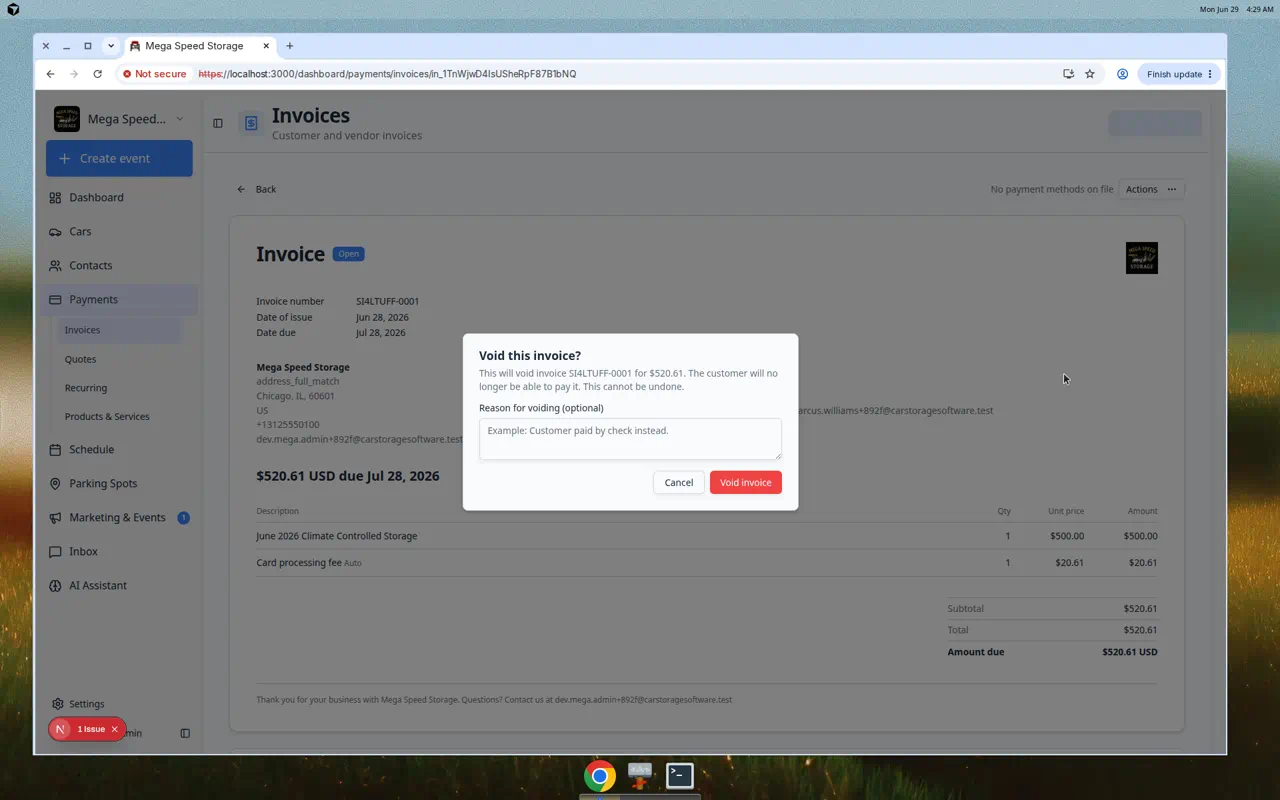Cancel the void invoice dialog
This screenshot has width=1280, height=800.
point(679,482)
